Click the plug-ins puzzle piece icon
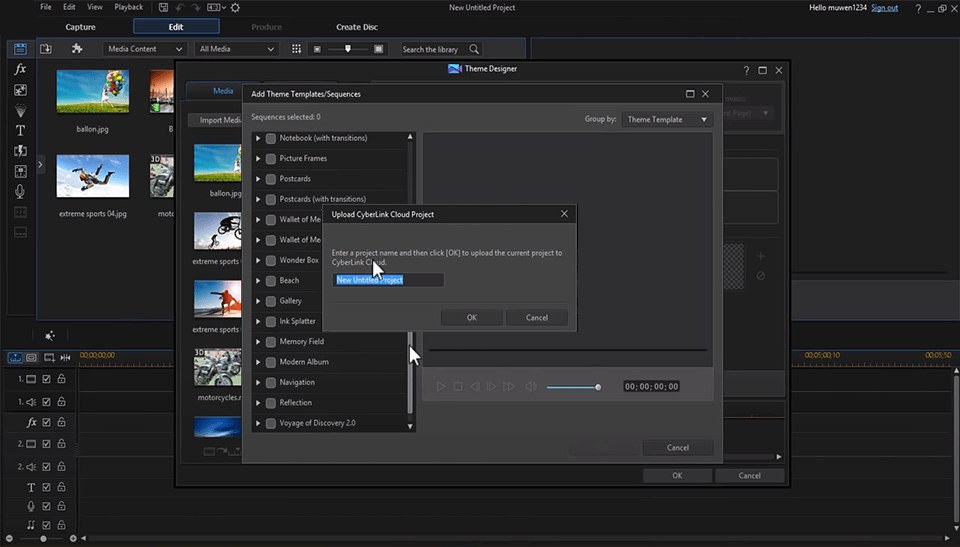 pyautogui.click(x=77, y=49)
